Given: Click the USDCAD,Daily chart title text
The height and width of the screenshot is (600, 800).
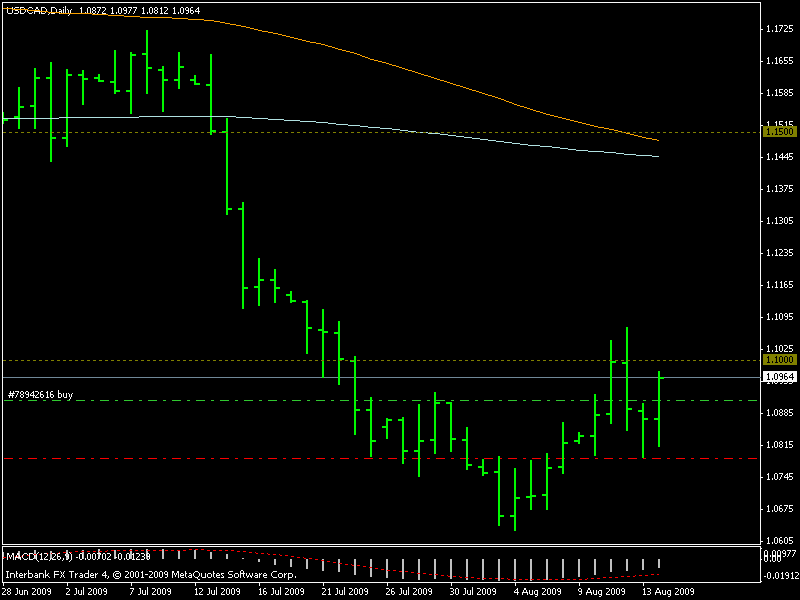Looking at the screenshot, I should [x=39, y=10].
